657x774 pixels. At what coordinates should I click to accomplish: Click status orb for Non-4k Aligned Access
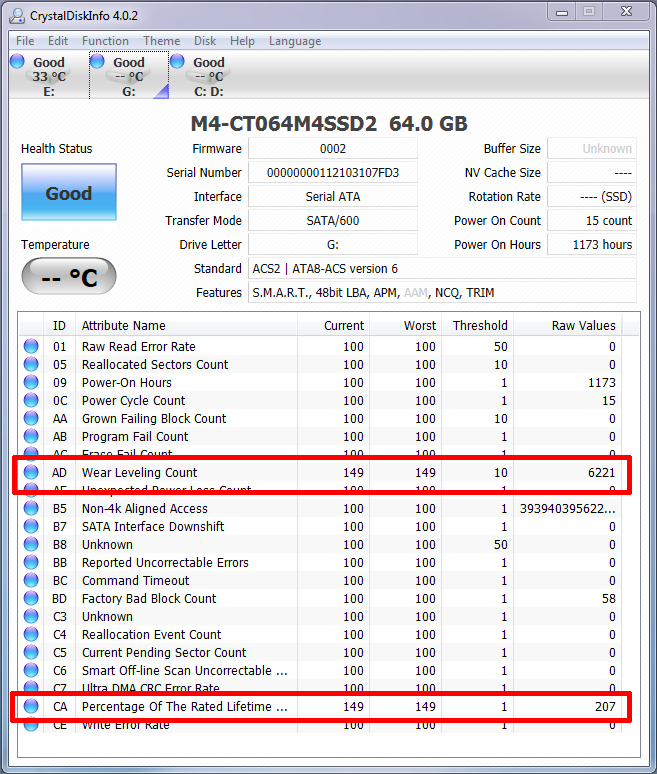pos(31,508)
